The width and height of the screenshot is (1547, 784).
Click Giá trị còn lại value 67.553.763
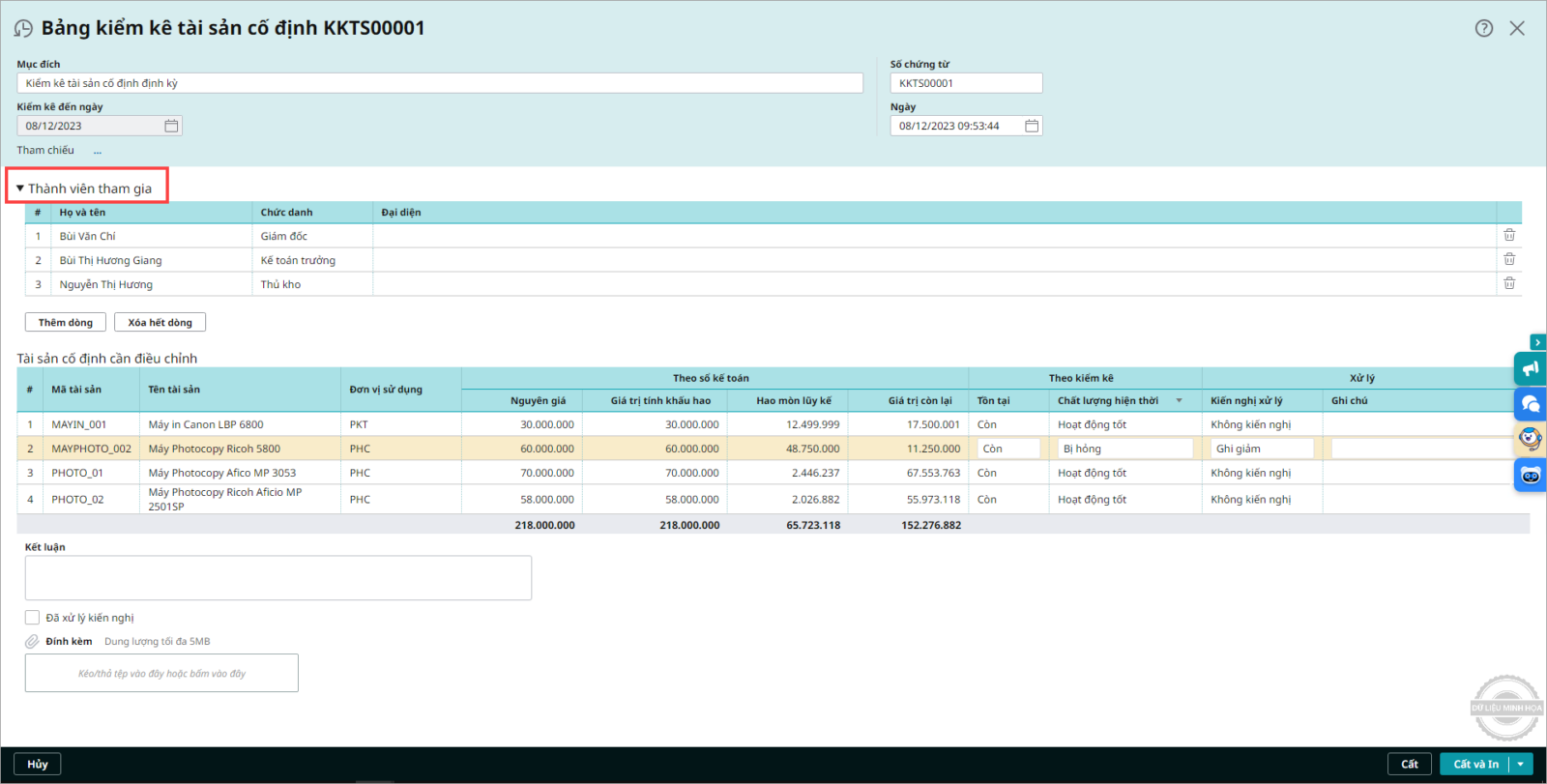[933, 473]
